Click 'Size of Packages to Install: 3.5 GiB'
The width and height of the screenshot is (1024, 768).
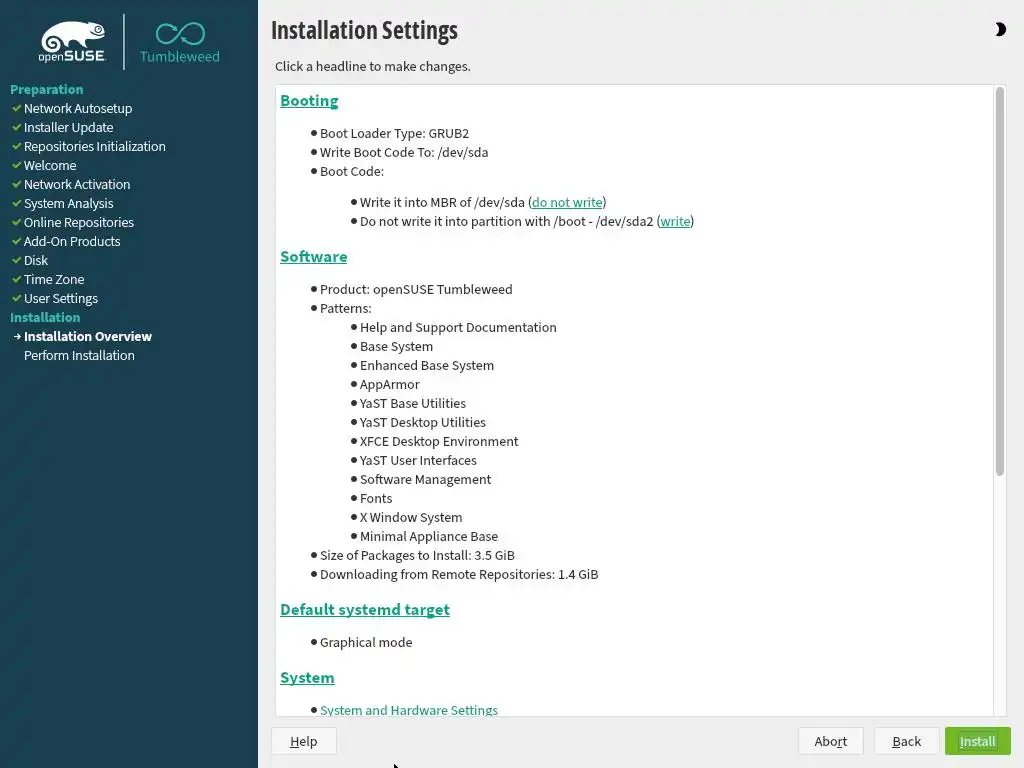coord(417,555)
